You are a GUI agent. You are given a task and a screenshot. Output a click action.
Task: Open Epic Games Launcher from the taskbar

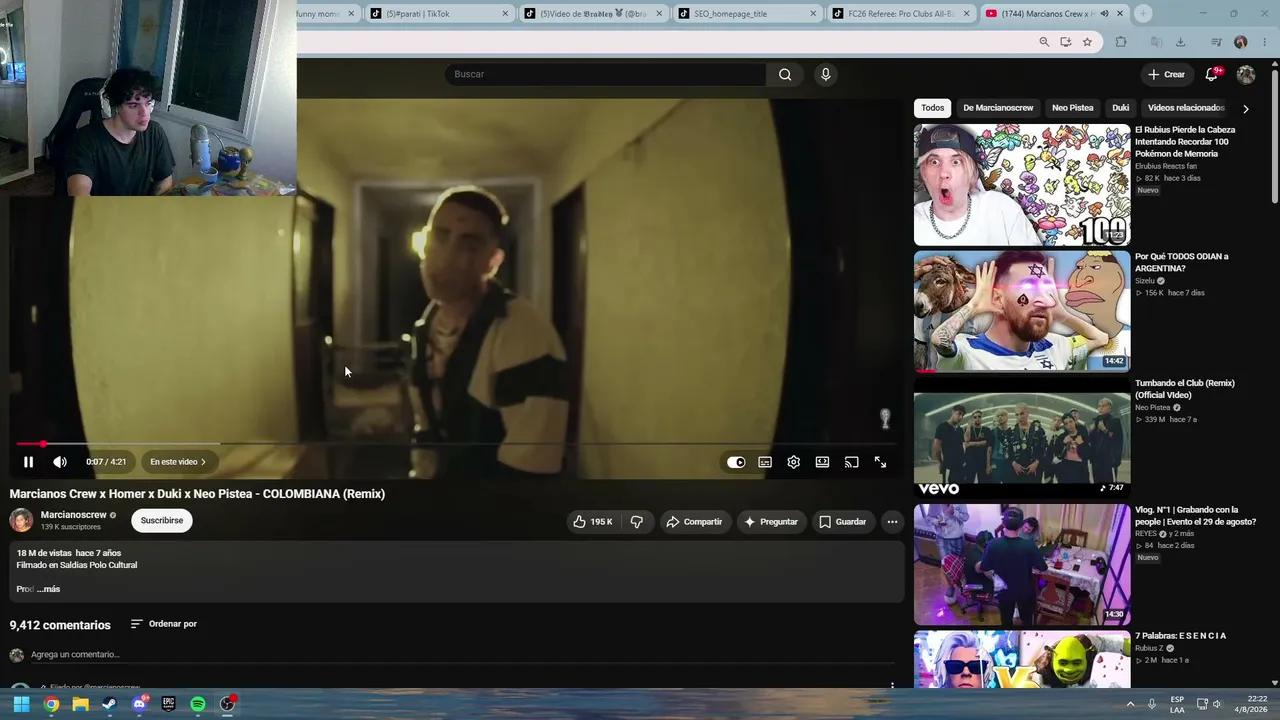click(x=168, y=704)
